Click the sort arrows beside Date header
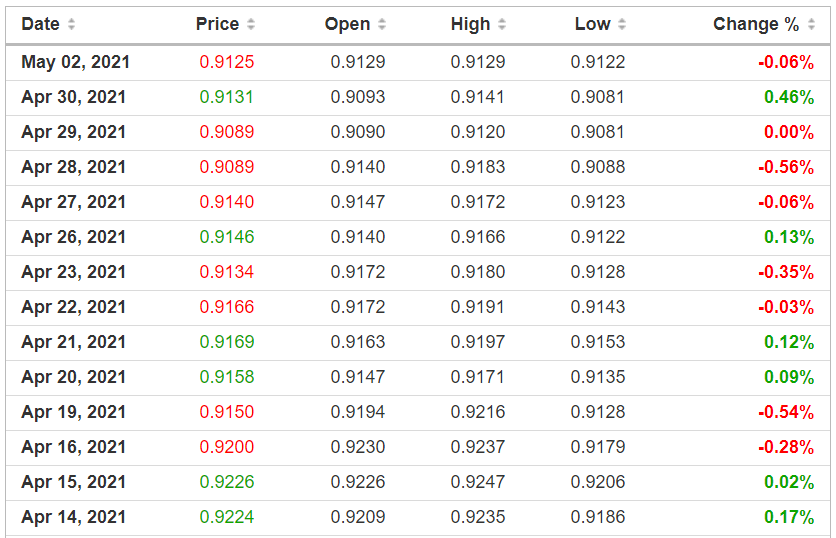Screen dimensions: 836x538 (x=71, y=24)
